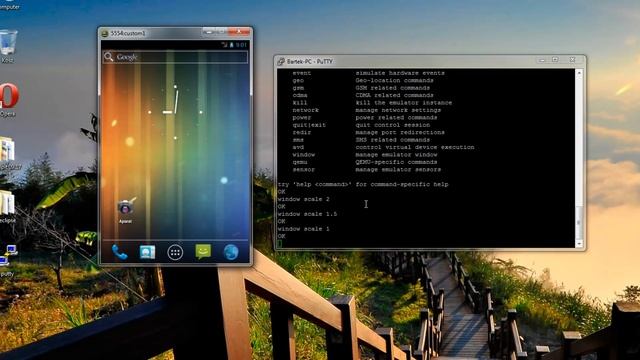Screen dimensions: 640x360
Task: Click the Google search bar in emulator
Action: point(175,57)
